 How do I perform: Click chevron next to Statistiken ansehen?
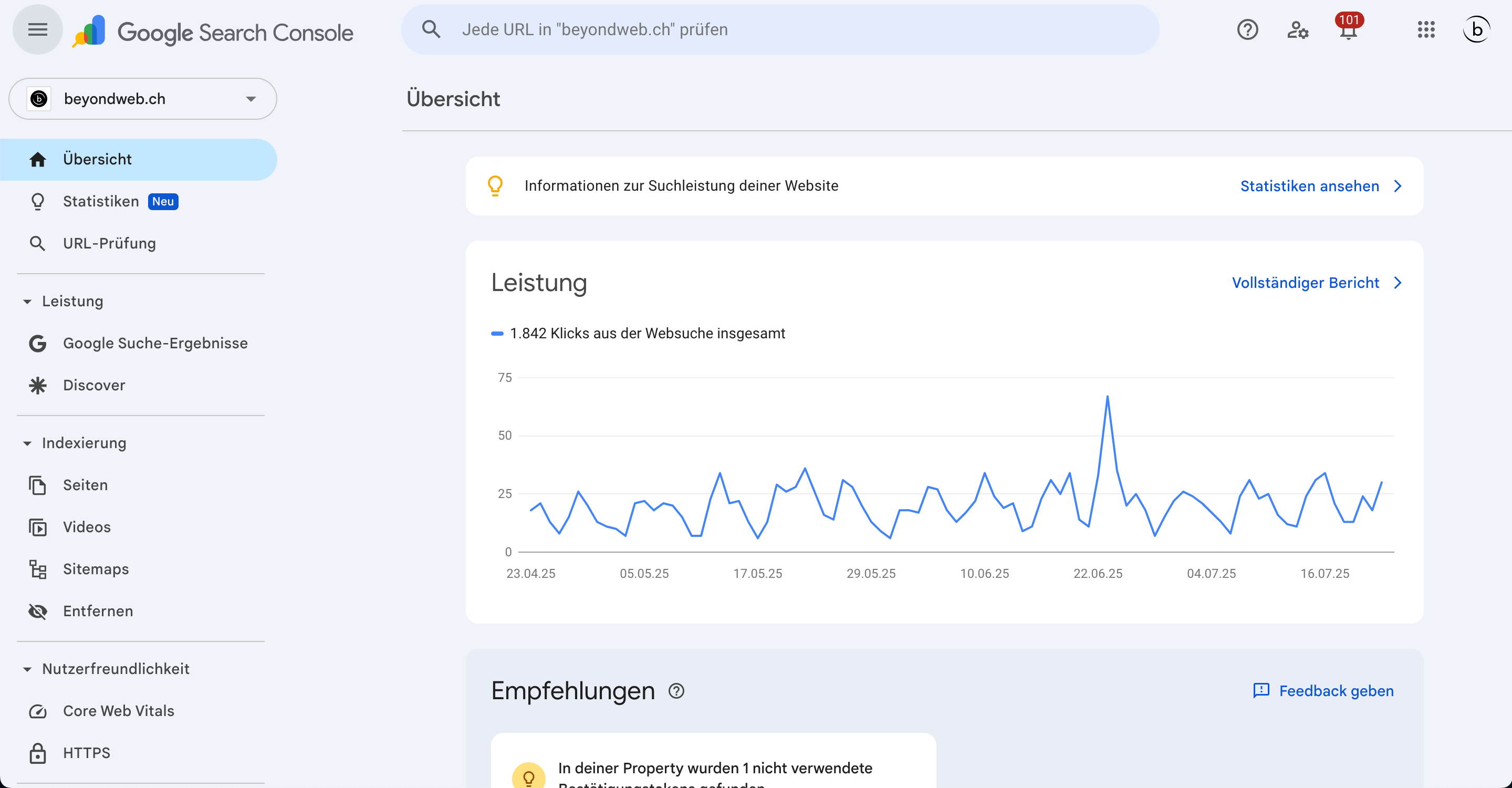coord(1398,186)
